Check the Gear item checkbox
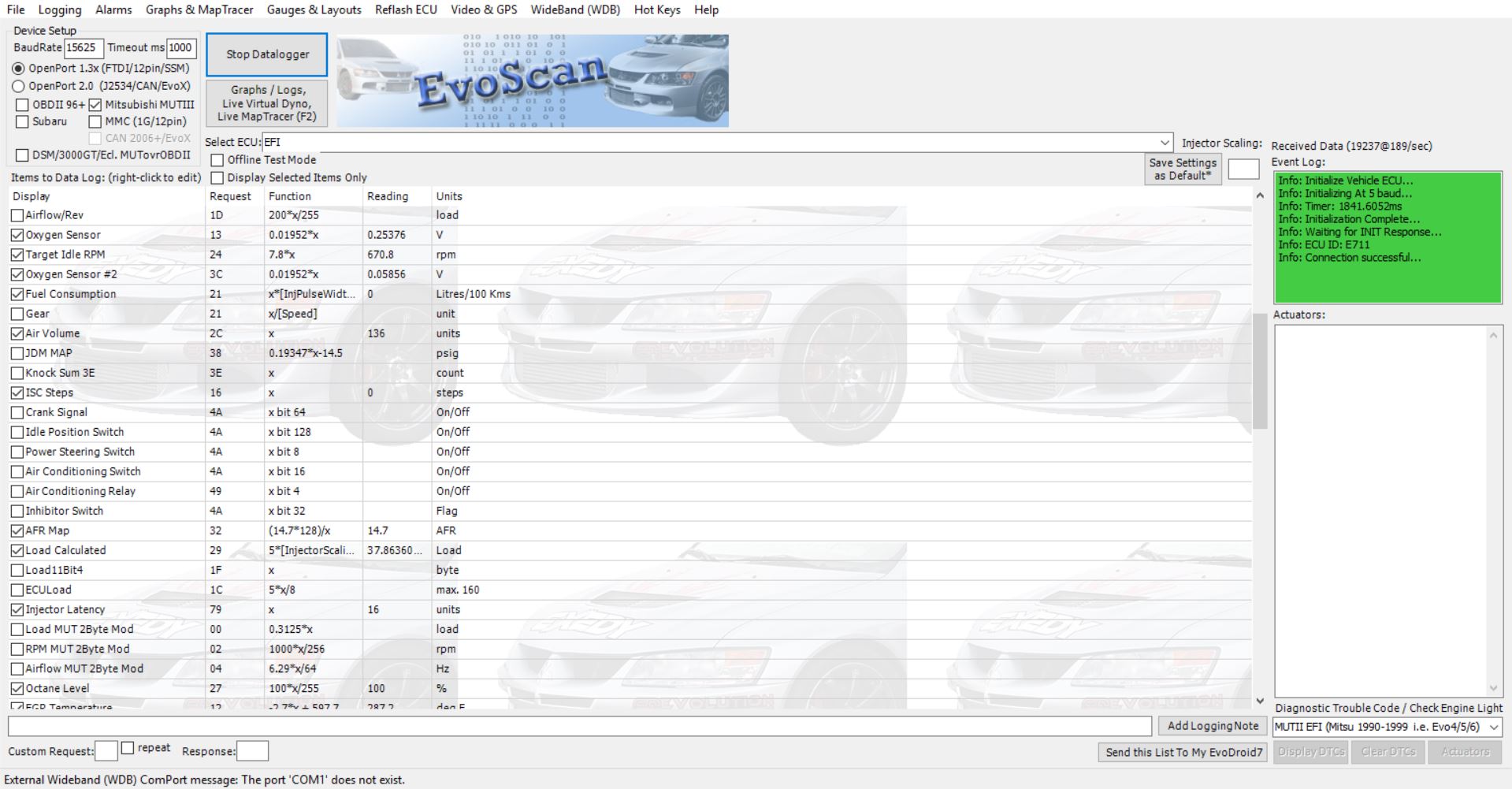Screen dimensions: 1512x789 17,314
